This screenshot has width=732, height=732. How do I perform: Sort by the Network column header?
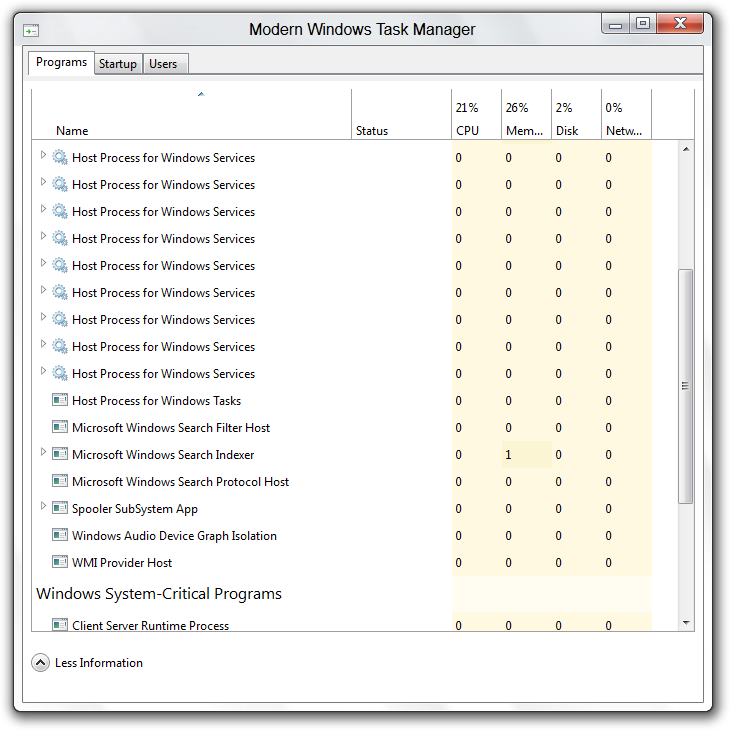(x=626, y=115)
